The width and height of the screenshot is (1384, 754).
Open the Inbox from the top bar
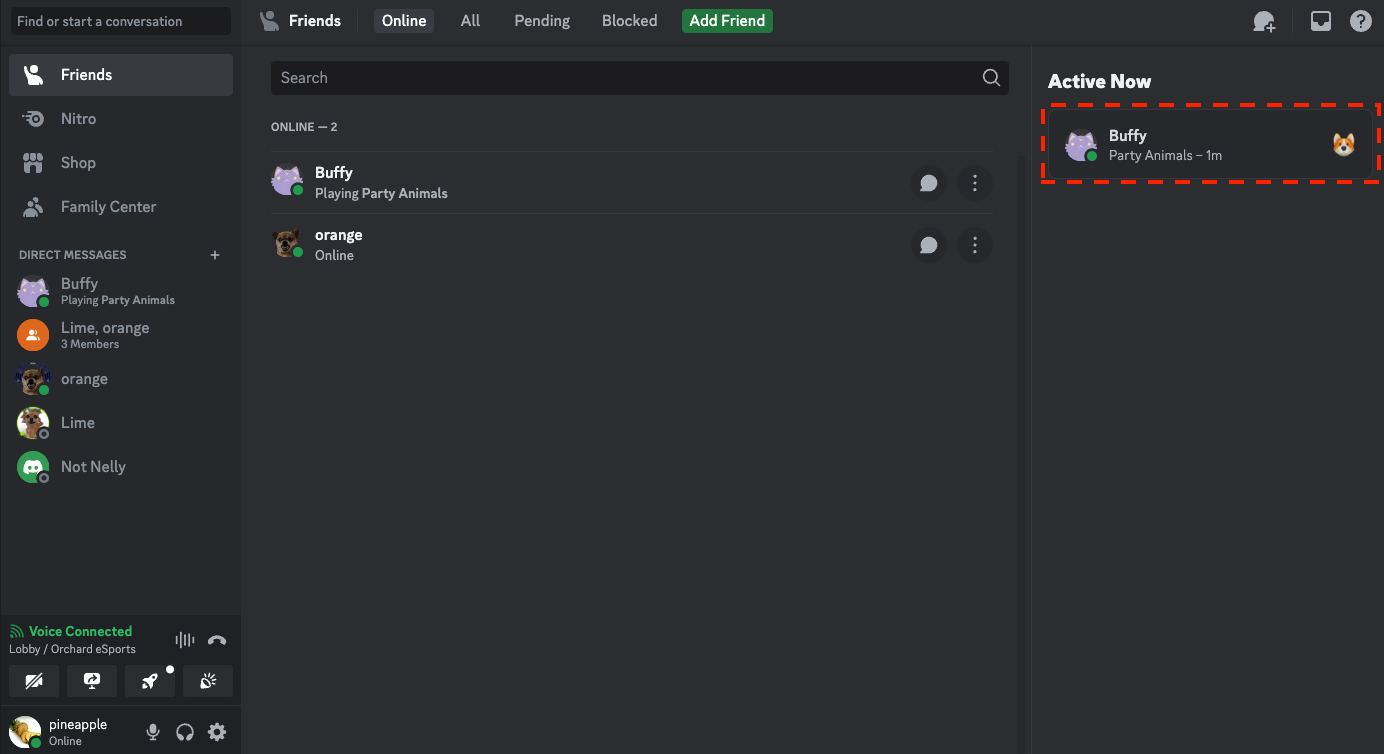[x=1320, y=20]
